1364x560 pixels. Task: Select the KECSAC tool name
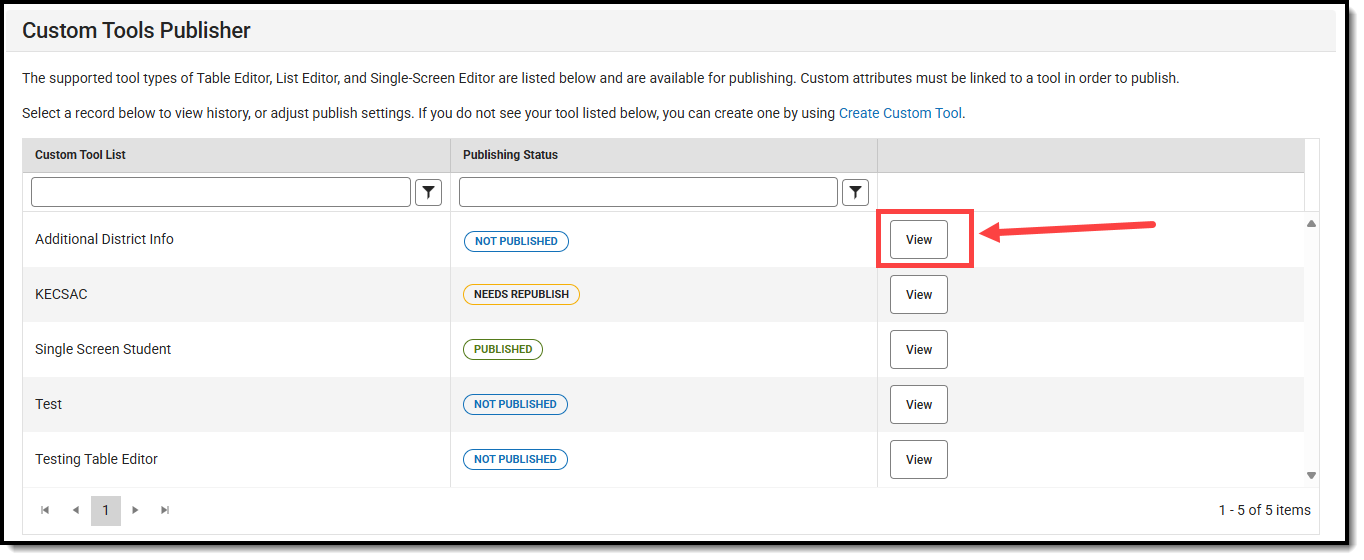pyautogui.click(x=62, y=294)
